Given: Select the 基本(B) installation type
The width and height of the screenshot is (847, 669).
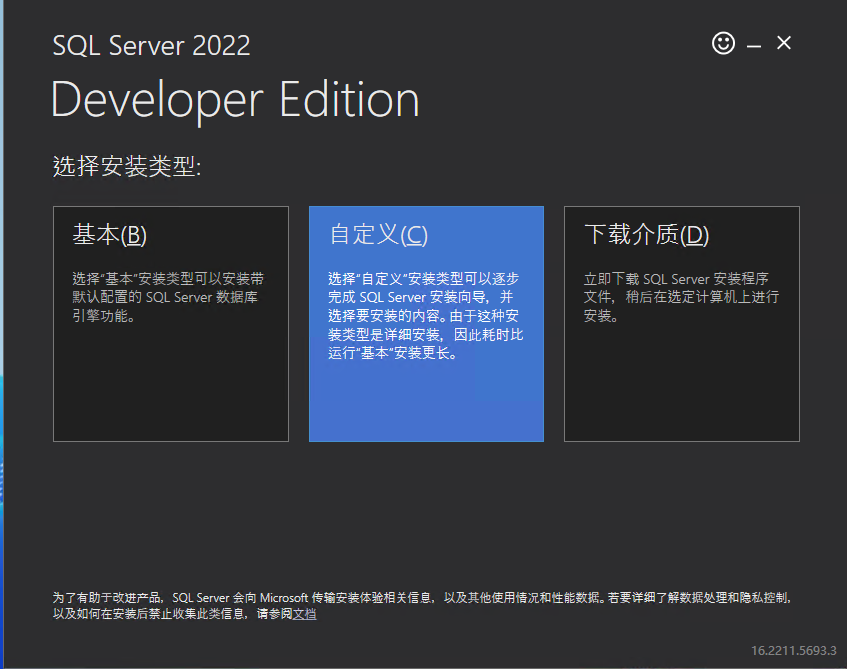Looking at the screenshot, I should pyautogui.click(x=171, y=324).
